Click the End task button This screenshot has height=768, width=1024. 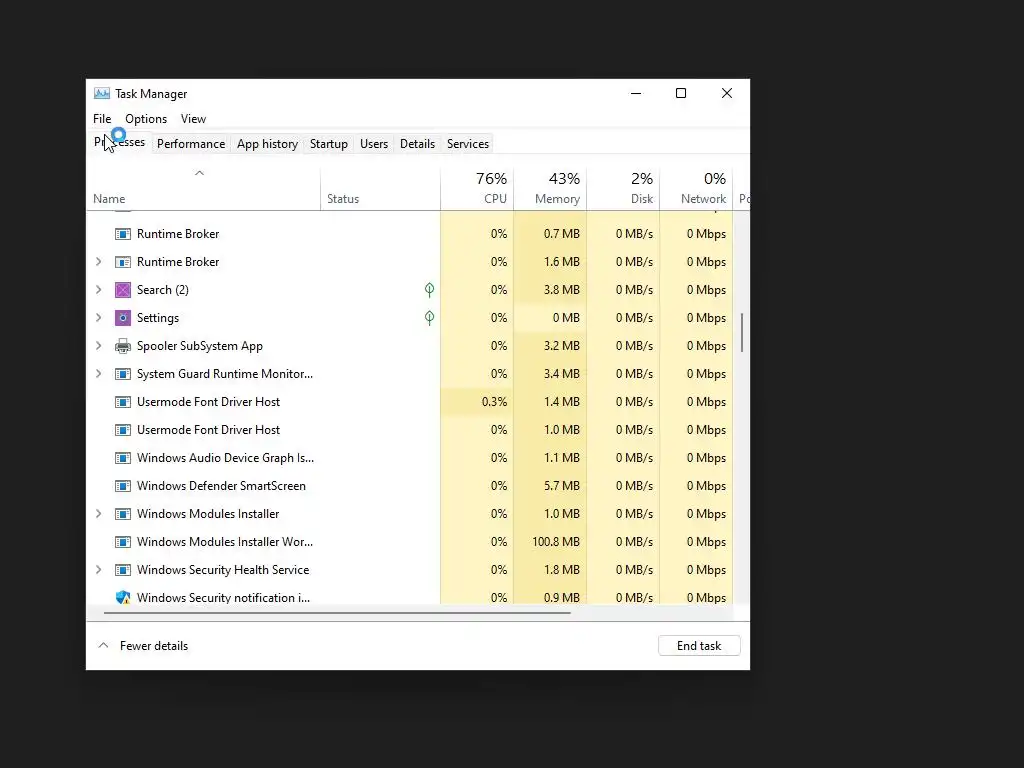click(699, 646)
